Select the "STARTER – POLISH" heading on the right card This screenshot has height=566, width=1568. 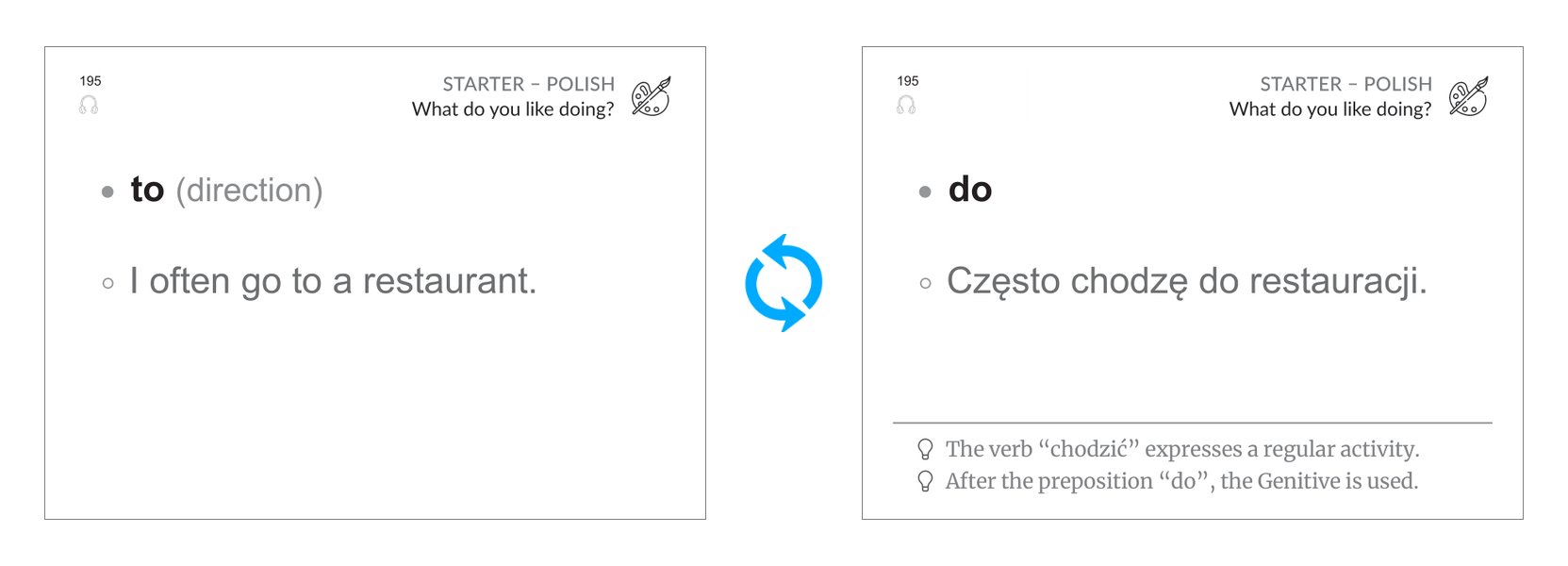pos(1345,84)
